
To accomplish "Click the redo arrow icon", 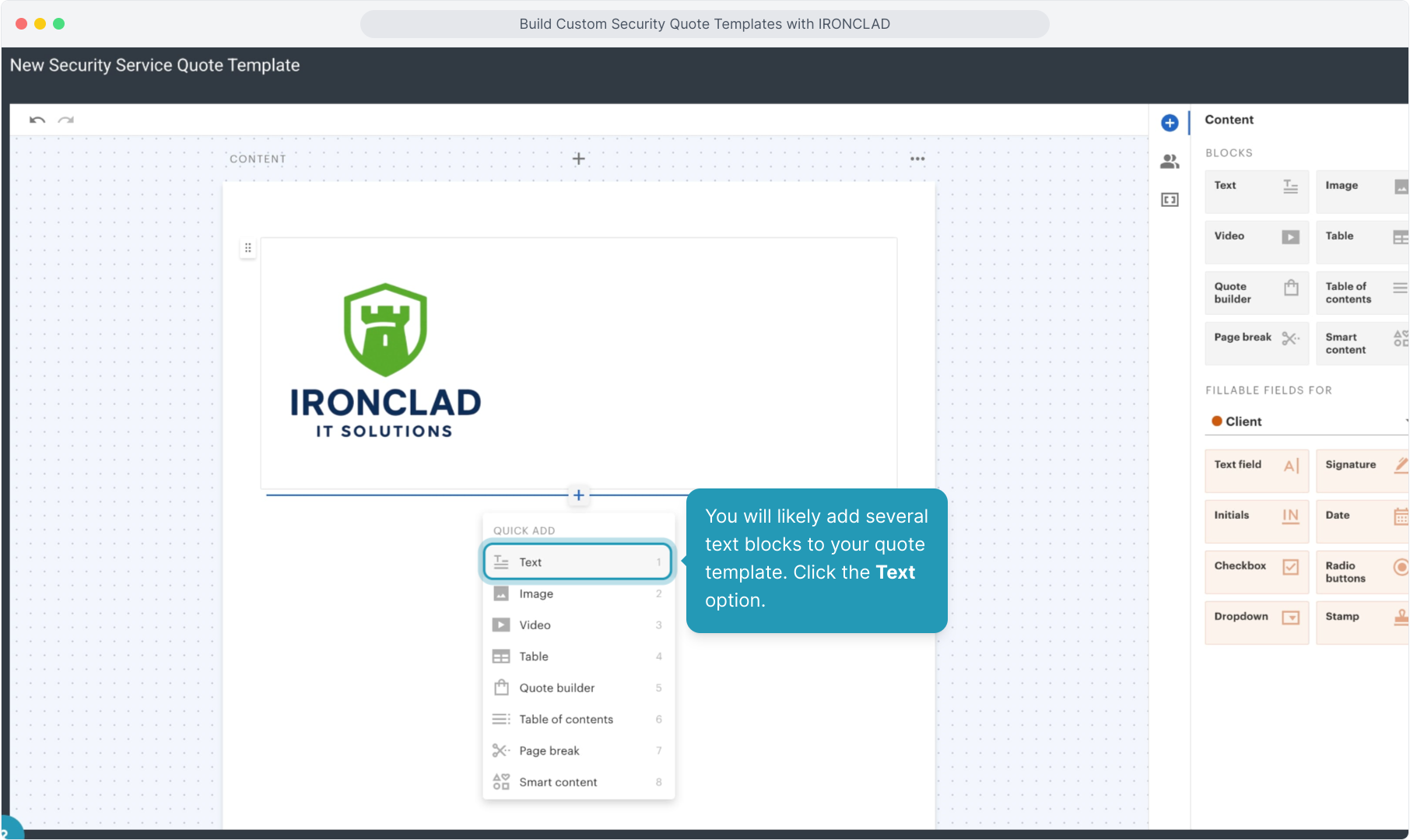I will tap(66, 120).
